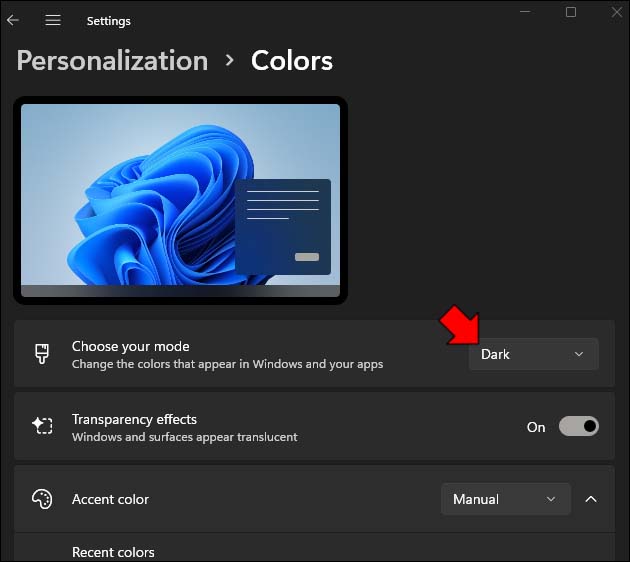Image resolution: width=630 pixels, height=562 pixels.
Task: Collapse the Accent color section
Action: pos(590,499)
